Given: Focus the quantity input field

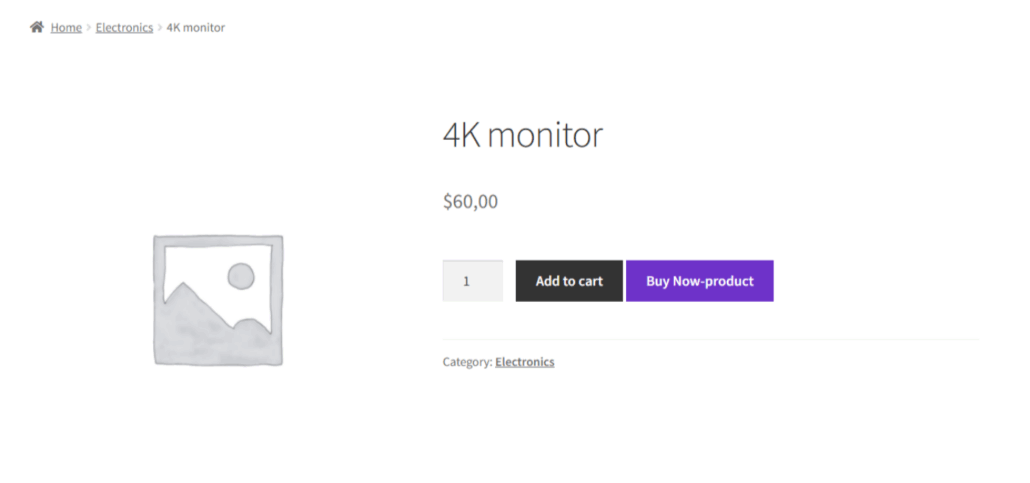Looking at the screenshot, I should click(472, 281).
